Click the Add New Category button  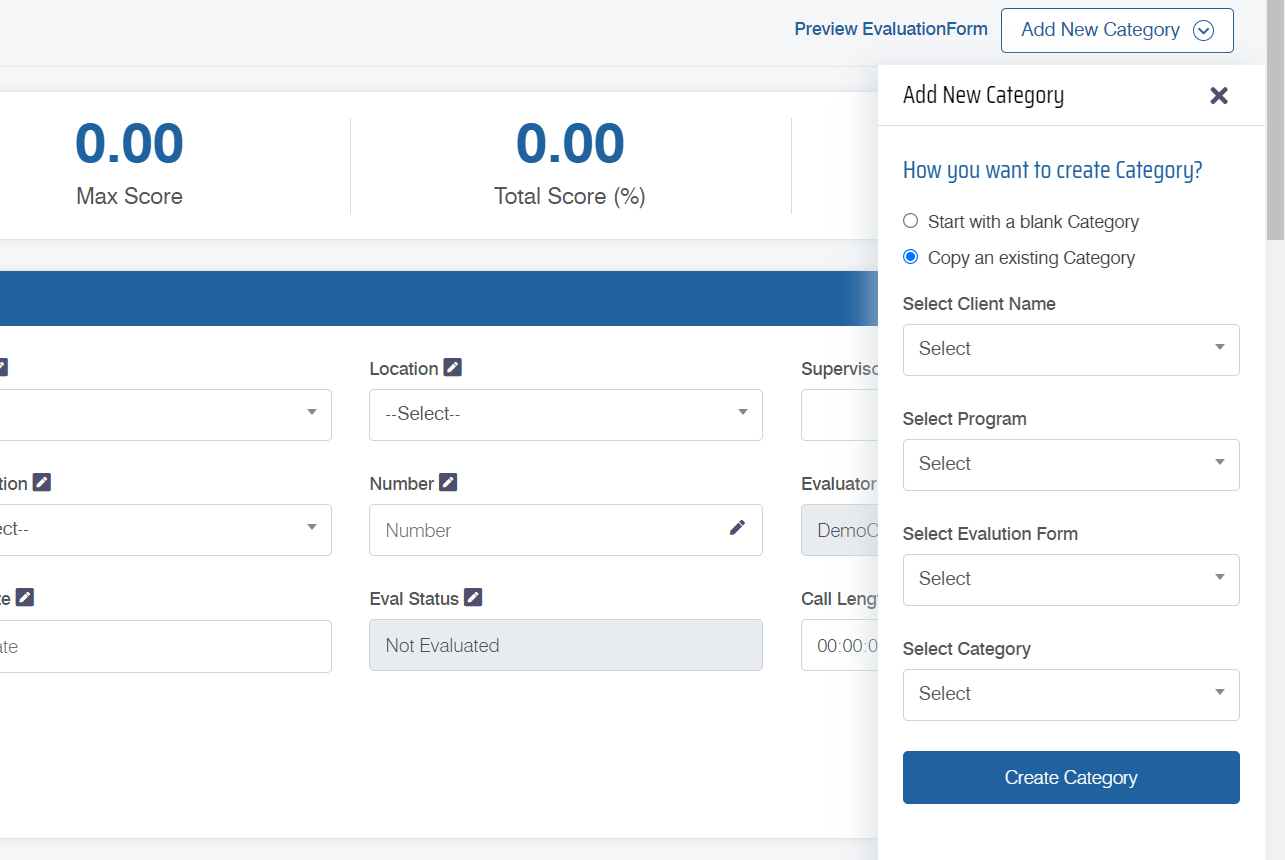[1100, 30]
